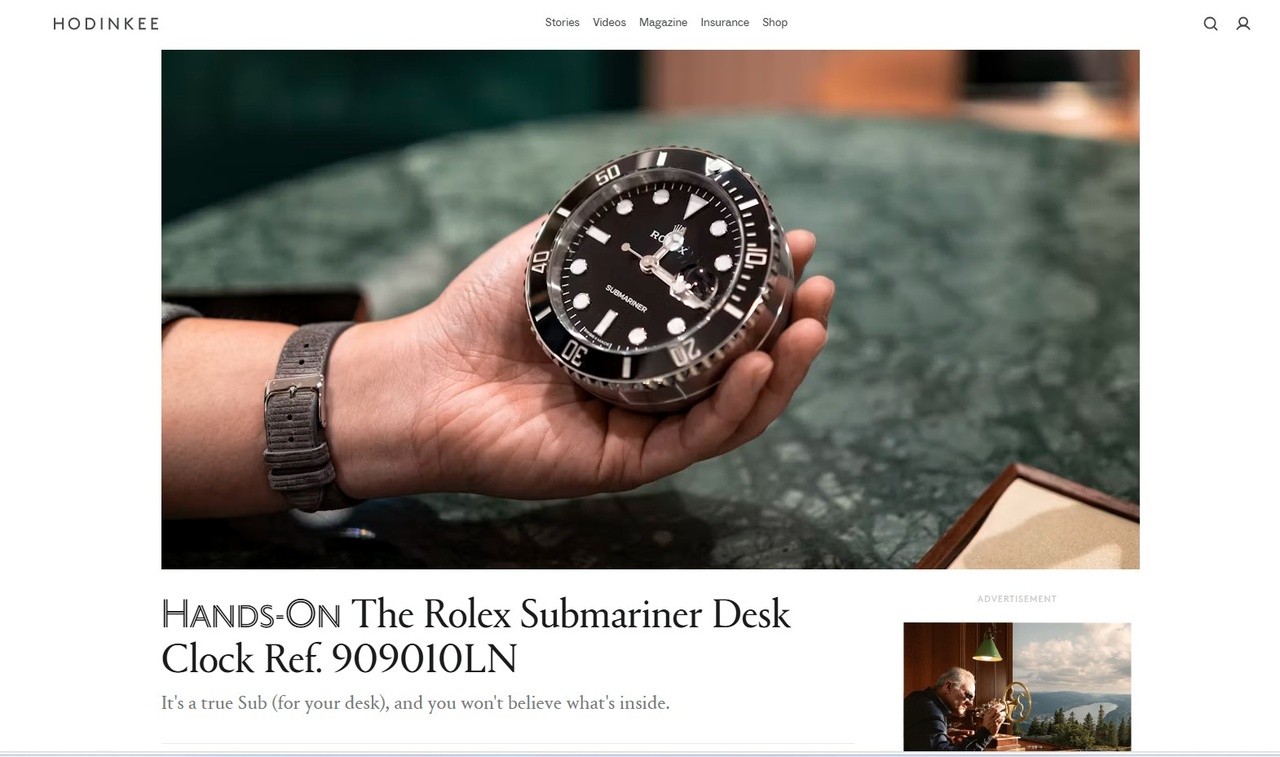
Task: Click the Hands-On category label
Action: (x=251, y=614)
